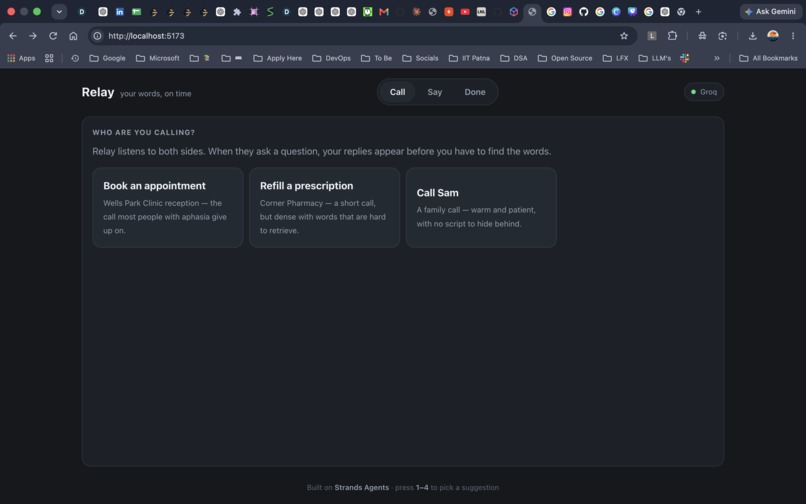Switch to the Instagram tab

coord(567,12)
